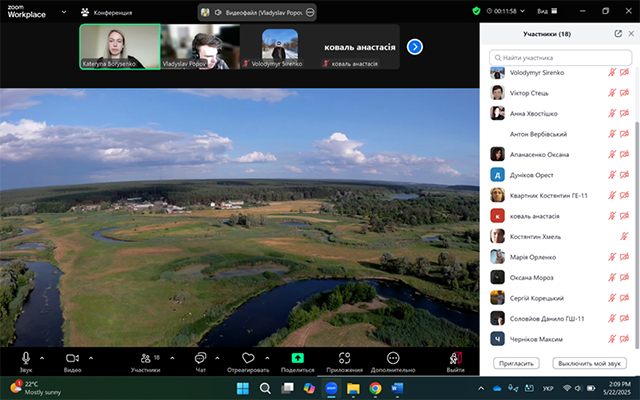Click the Выйти leave meeting icon

[456, 357]
